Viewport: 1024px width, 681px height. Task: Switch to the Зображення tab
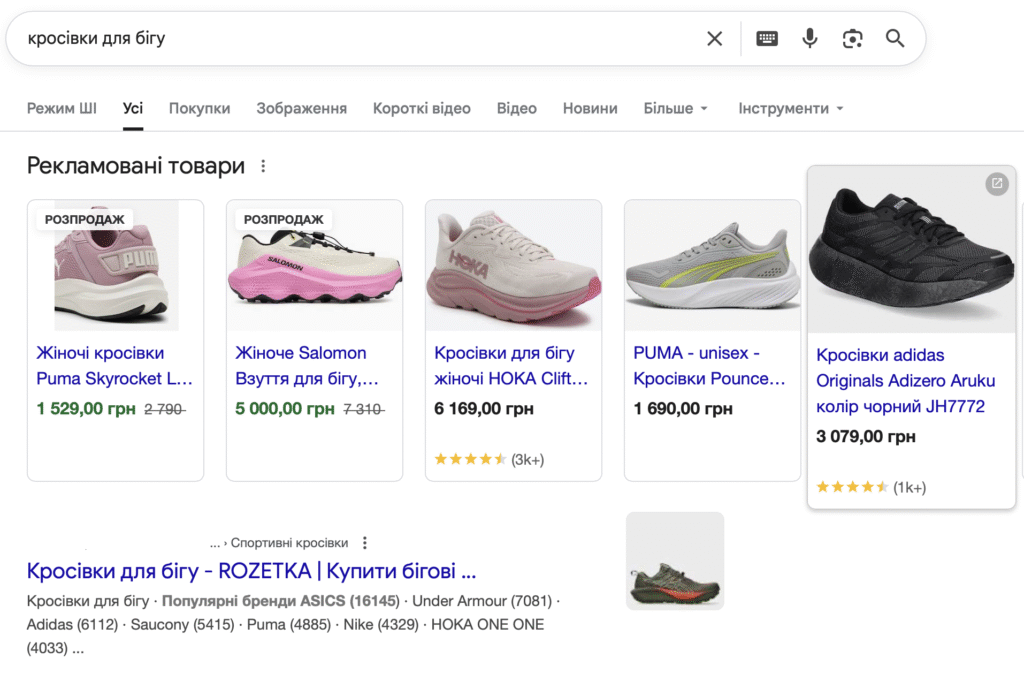(x=301, y=108)
